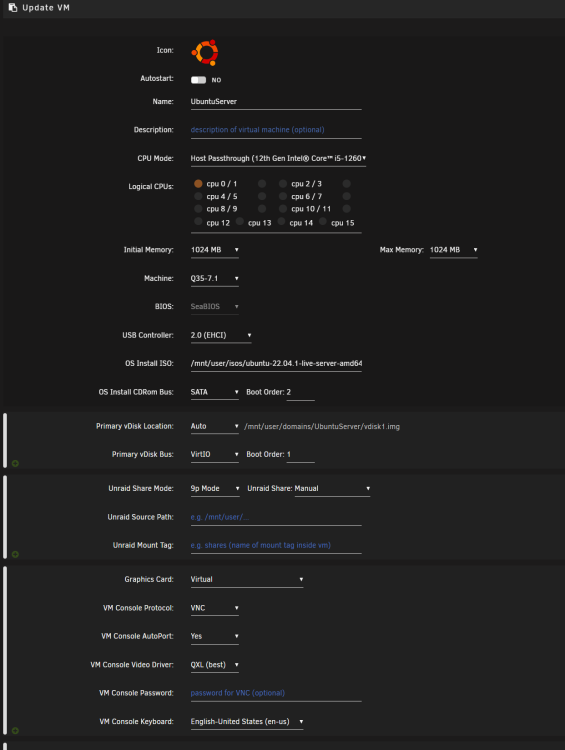Open the Unraid Share Manual dropdown
The width and height of the screenshot is (565, 750).
(x=332, y=488)
